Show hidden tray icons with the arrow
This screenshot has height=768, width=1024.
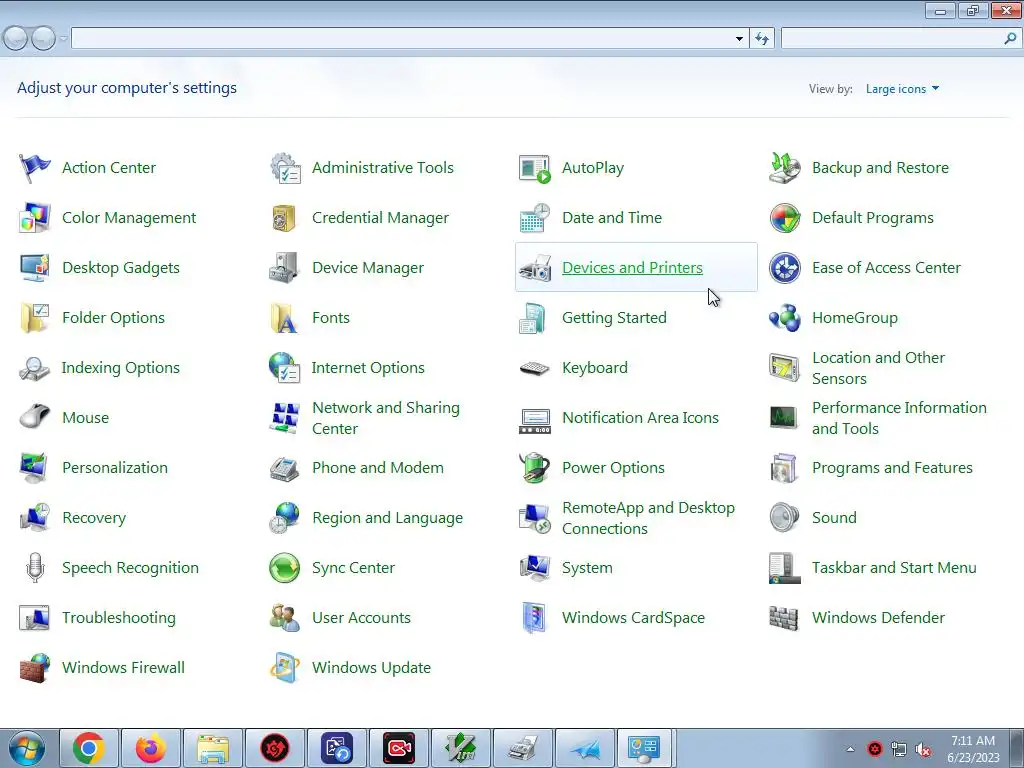click(850, 749)
